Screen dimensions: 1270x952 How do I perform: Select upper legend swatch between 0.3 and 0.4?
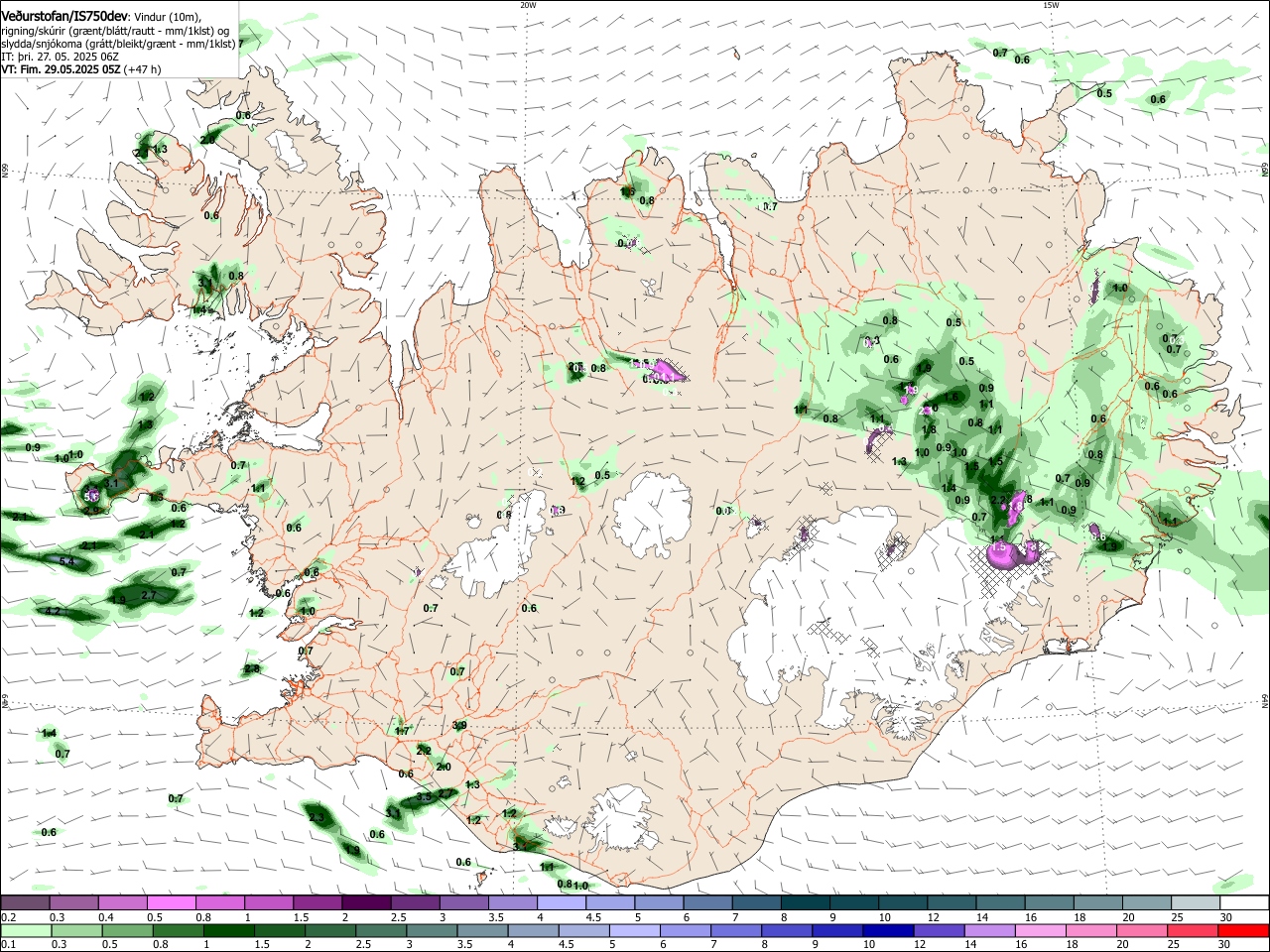[73, 902]
